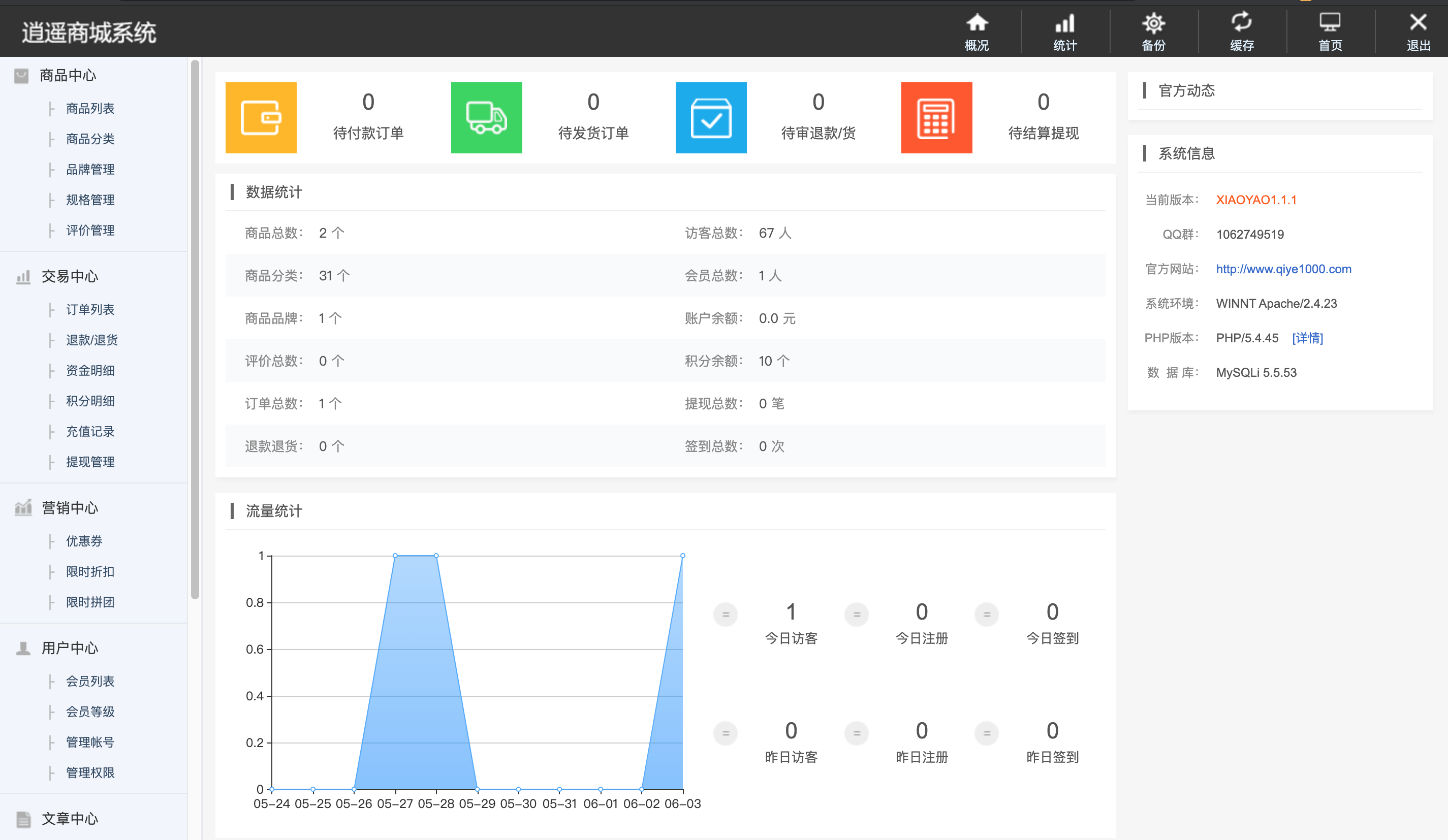Open 品牌管理 in the sidebar
Screen dimensions: 1448x840
click(x=90, y=170)
